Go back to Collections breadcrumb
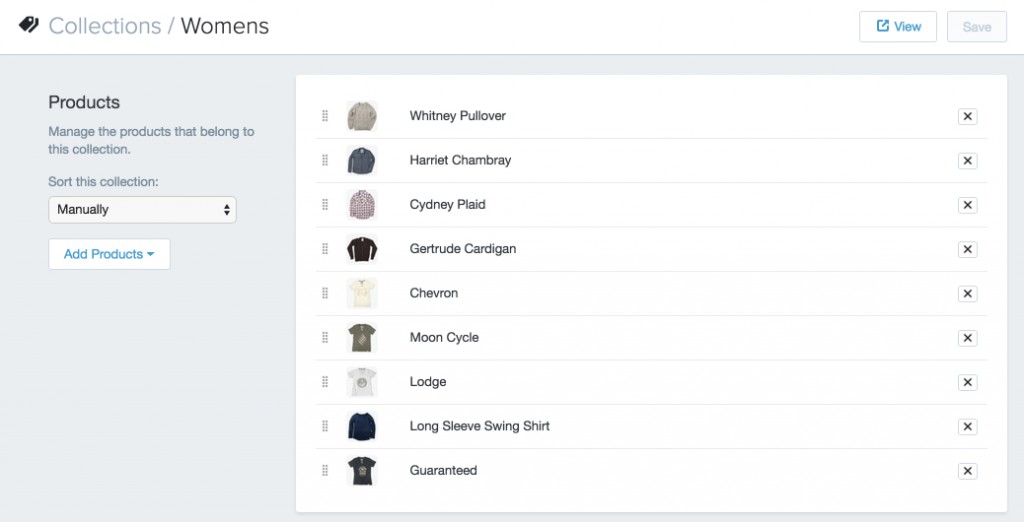The height and width of the screenshot is (522, 1024). [x=104, y=26]
